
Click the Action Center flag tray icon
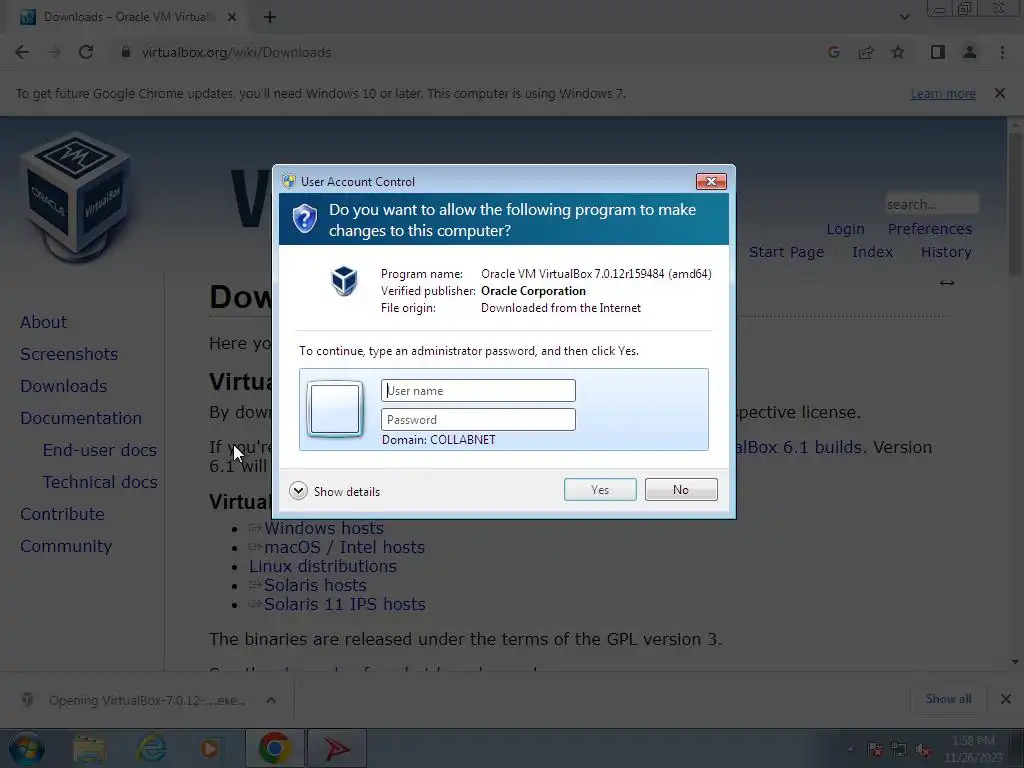pyautogui.click(x=875, y=750)
